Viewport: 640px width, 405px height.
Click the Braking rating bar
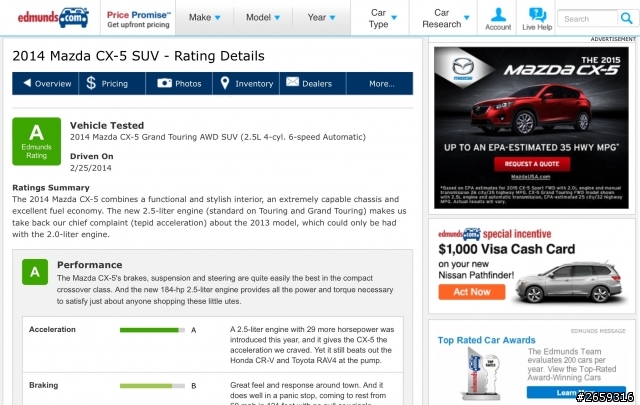tap(152, 386)
